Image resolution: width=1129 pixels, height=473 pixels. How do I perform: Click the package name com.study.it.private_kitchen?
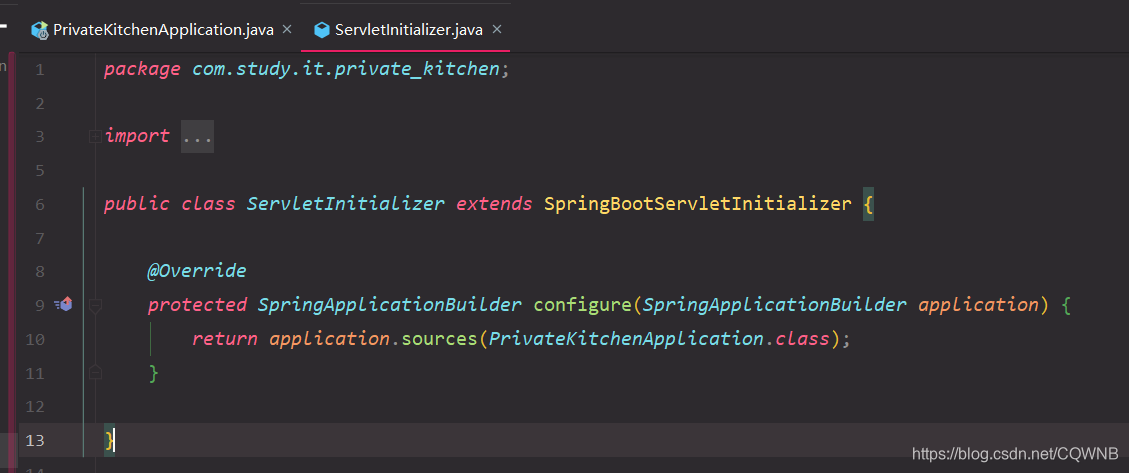pyautogui.click(x=346, y=69)
